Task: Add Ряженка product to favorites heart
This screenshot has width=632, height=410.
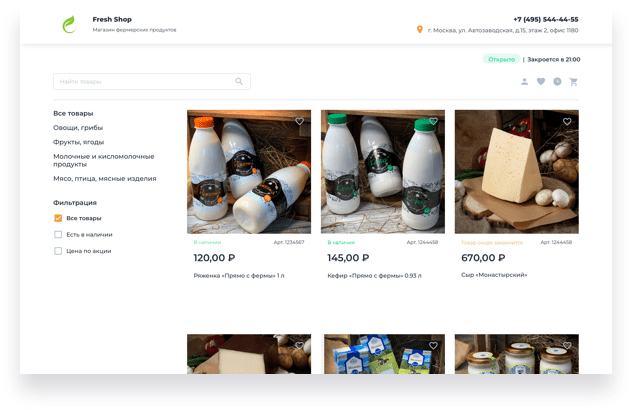Action: click(299, 121)
